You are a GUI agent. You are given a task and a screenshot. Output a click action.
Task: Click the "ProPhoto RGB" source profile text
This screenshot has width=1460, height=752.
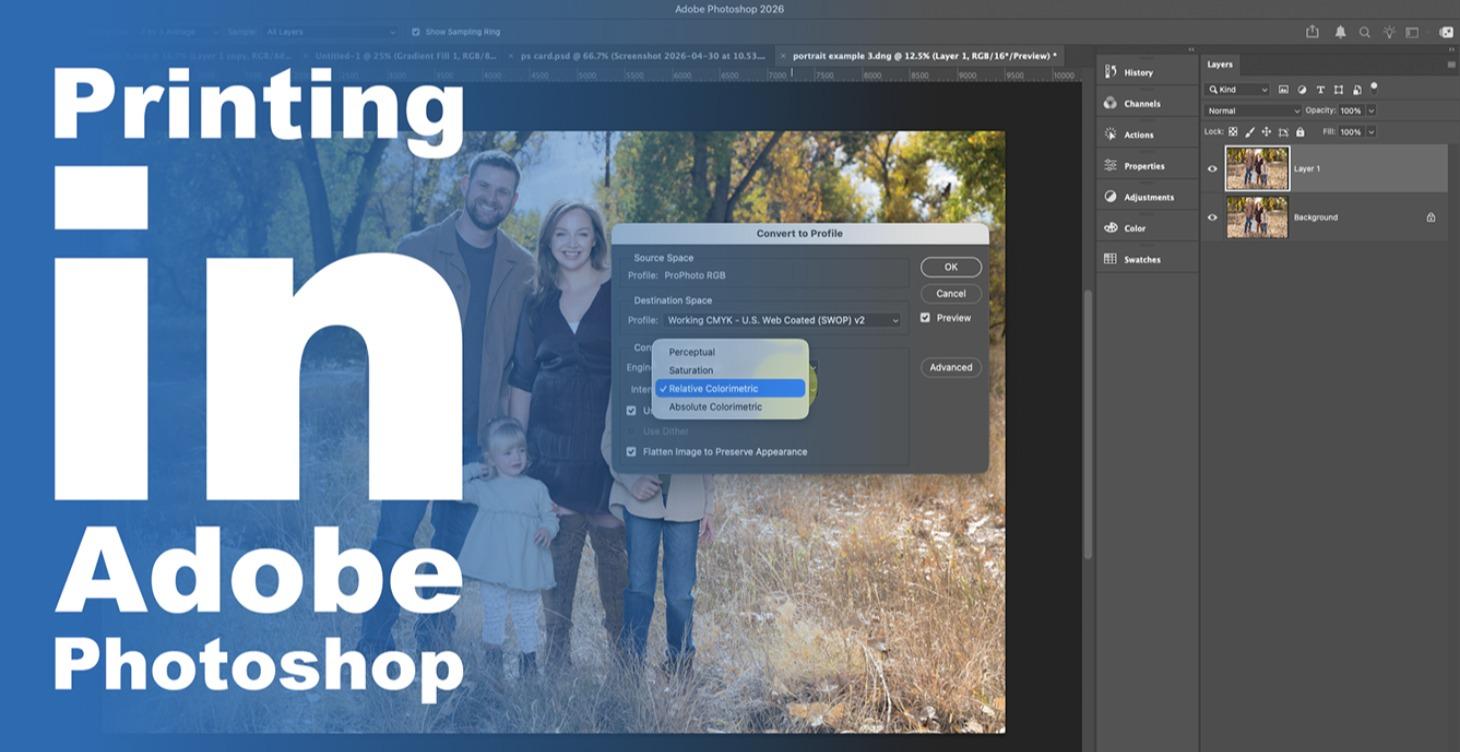695,275
